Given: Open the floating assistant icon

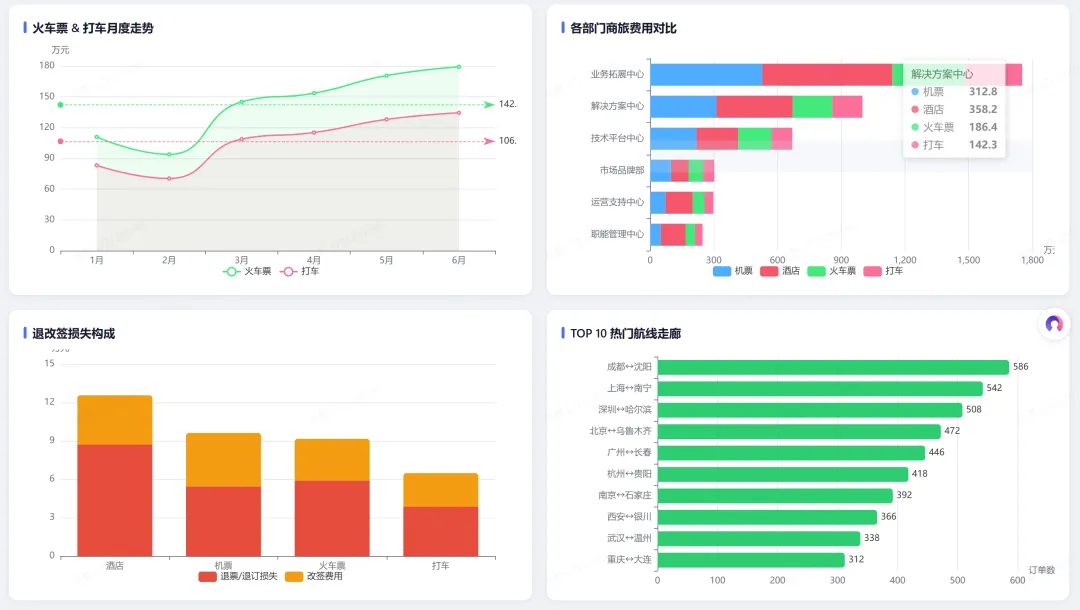Looking at the screenshot, I should point(1054,324).
